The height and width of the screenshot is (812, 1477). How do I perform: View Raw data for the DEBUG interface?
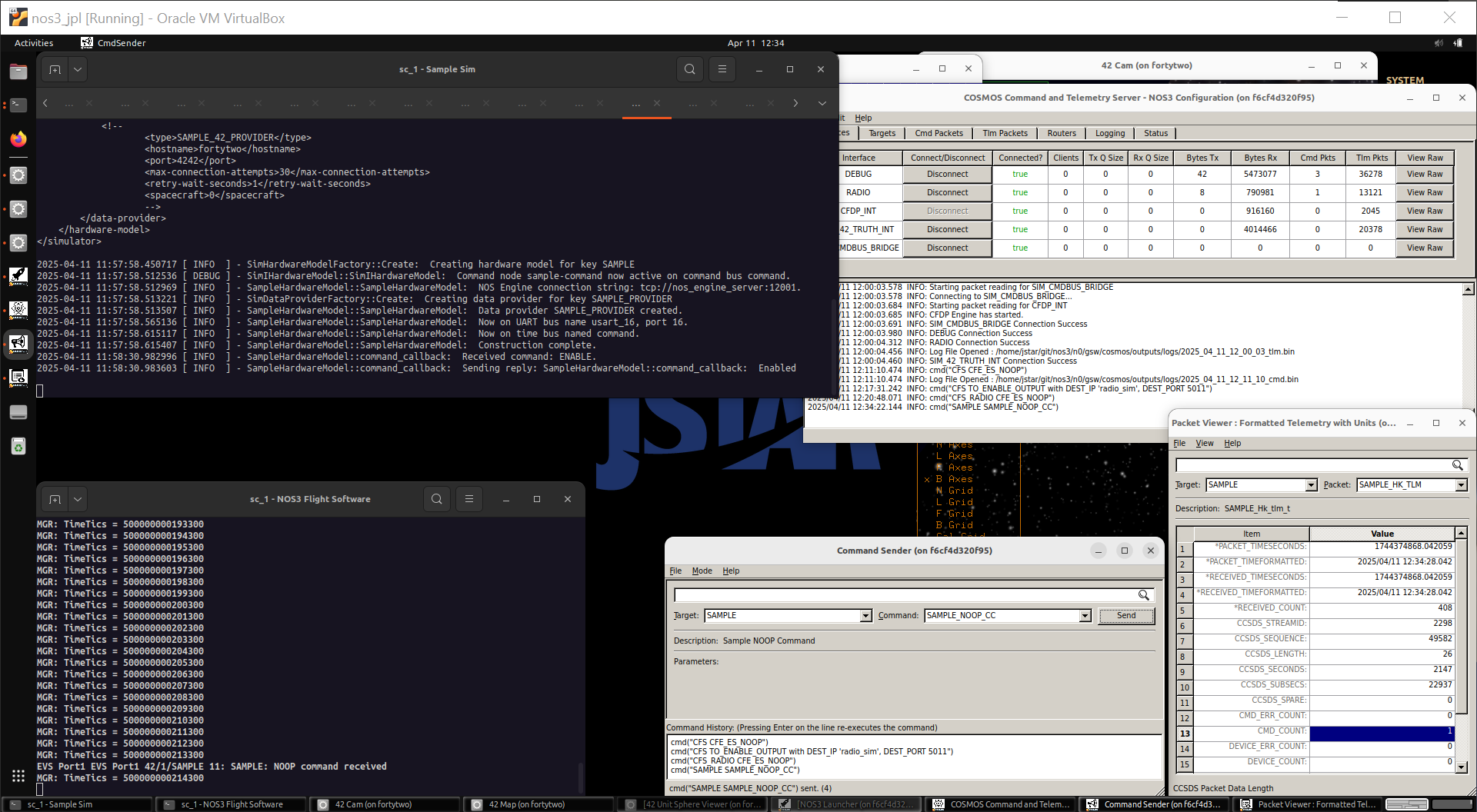[x=1425, y=175]
